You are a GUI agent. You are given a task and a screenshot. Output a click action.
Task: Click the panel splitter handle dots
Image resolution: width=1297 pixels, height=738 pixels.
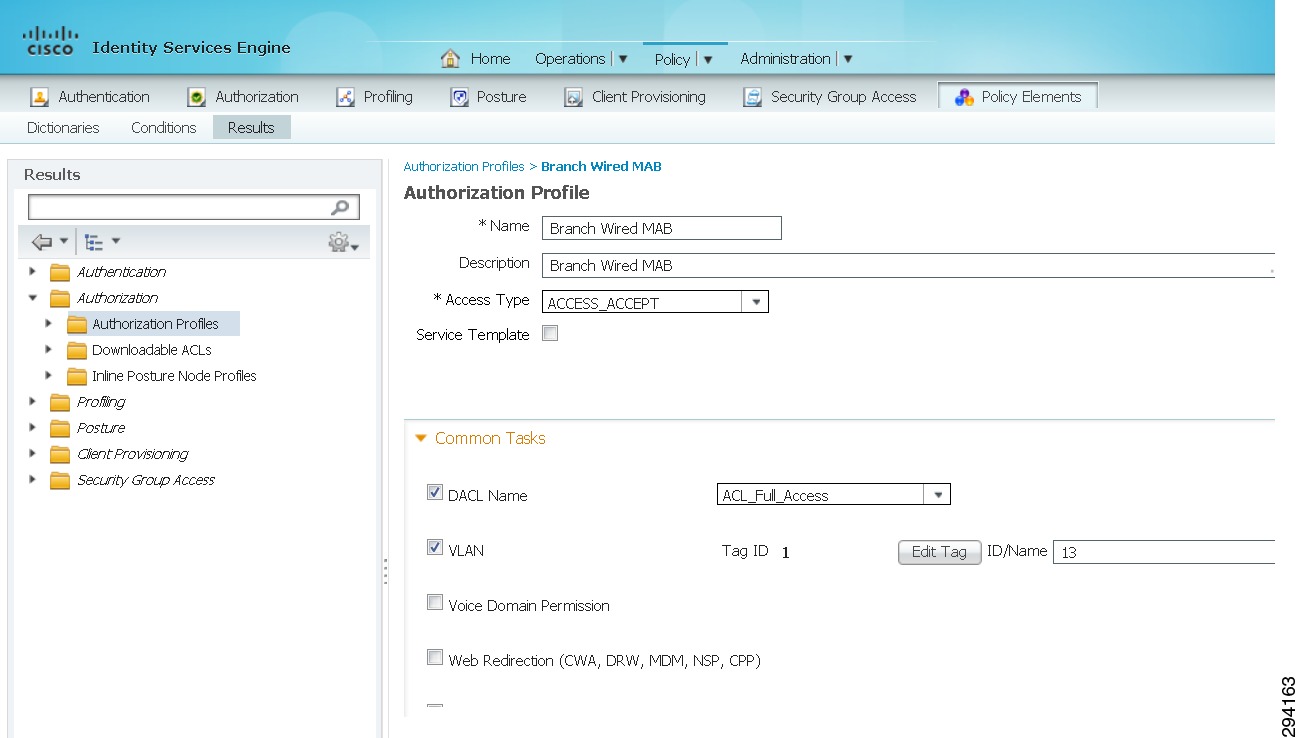pos(386,572)
